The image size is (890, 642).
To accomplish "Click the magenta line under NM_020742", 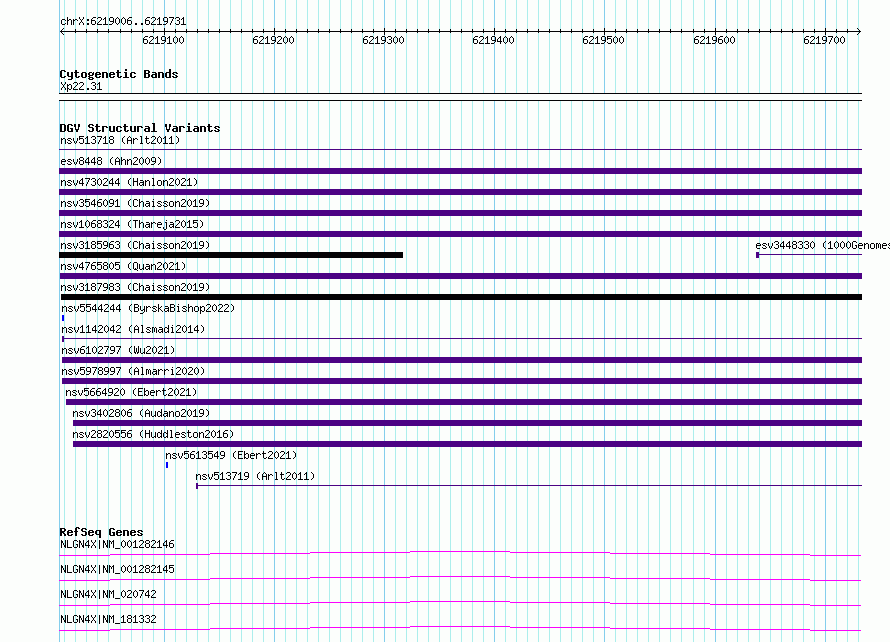I will tap(460, 603).
